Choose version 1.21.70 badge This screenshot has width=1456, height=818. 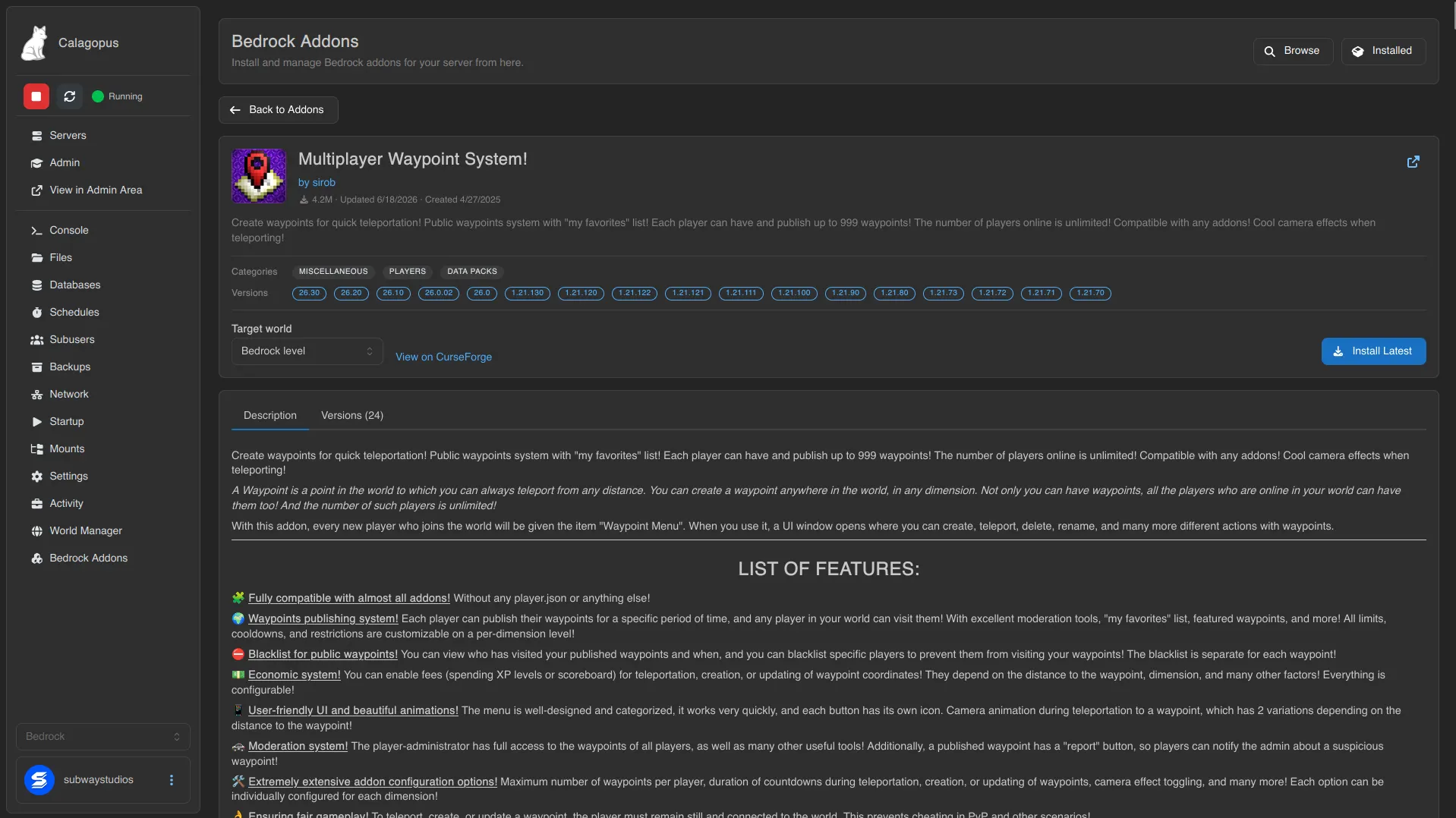point(1090,293)
